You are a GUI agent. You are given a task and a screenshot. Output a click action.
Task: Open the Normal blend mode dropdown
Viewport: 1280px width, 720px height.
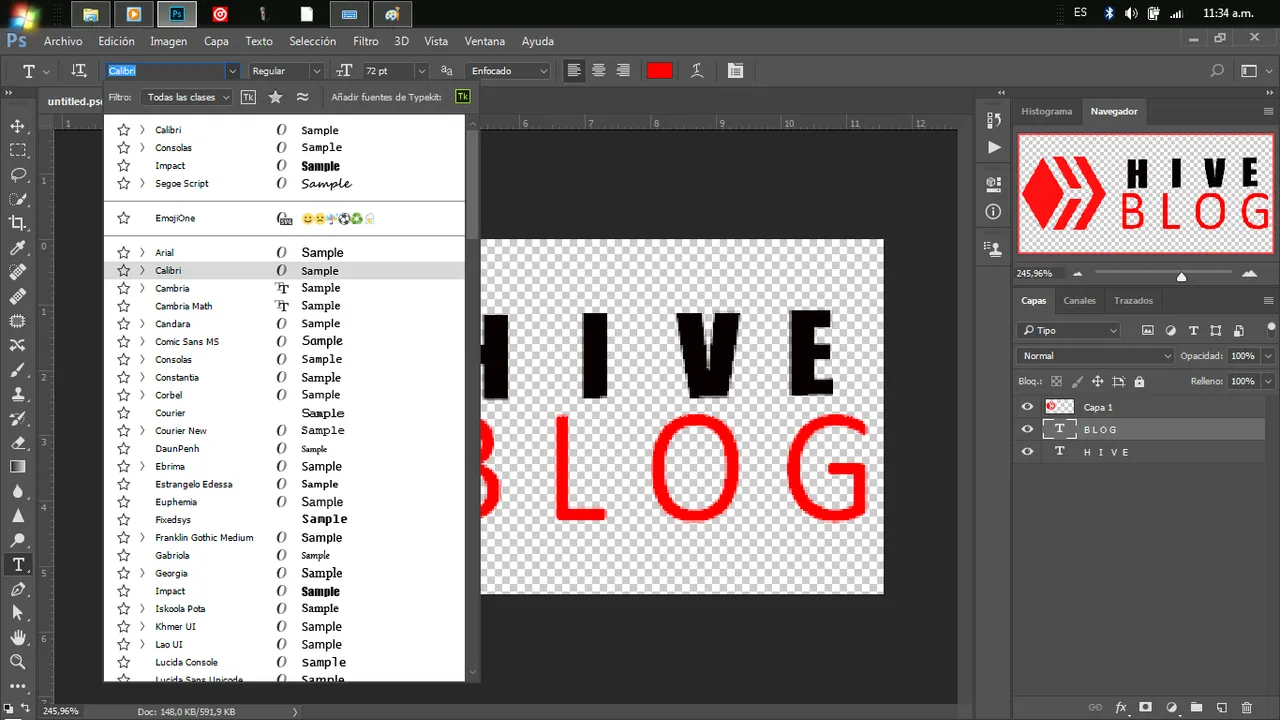(1095, 355)
